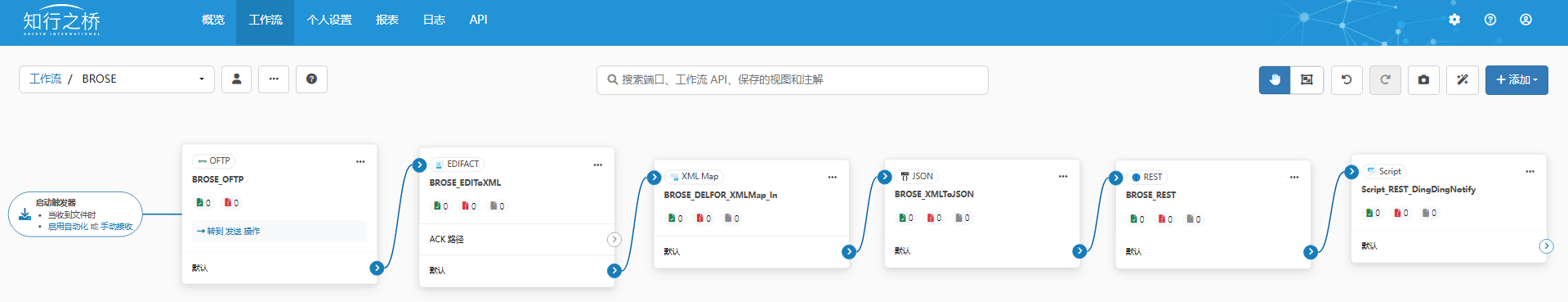Click BROSE_OFTP default output port arrow
The width and height of the screenshot is (1568, 302).
click(377, 268)
